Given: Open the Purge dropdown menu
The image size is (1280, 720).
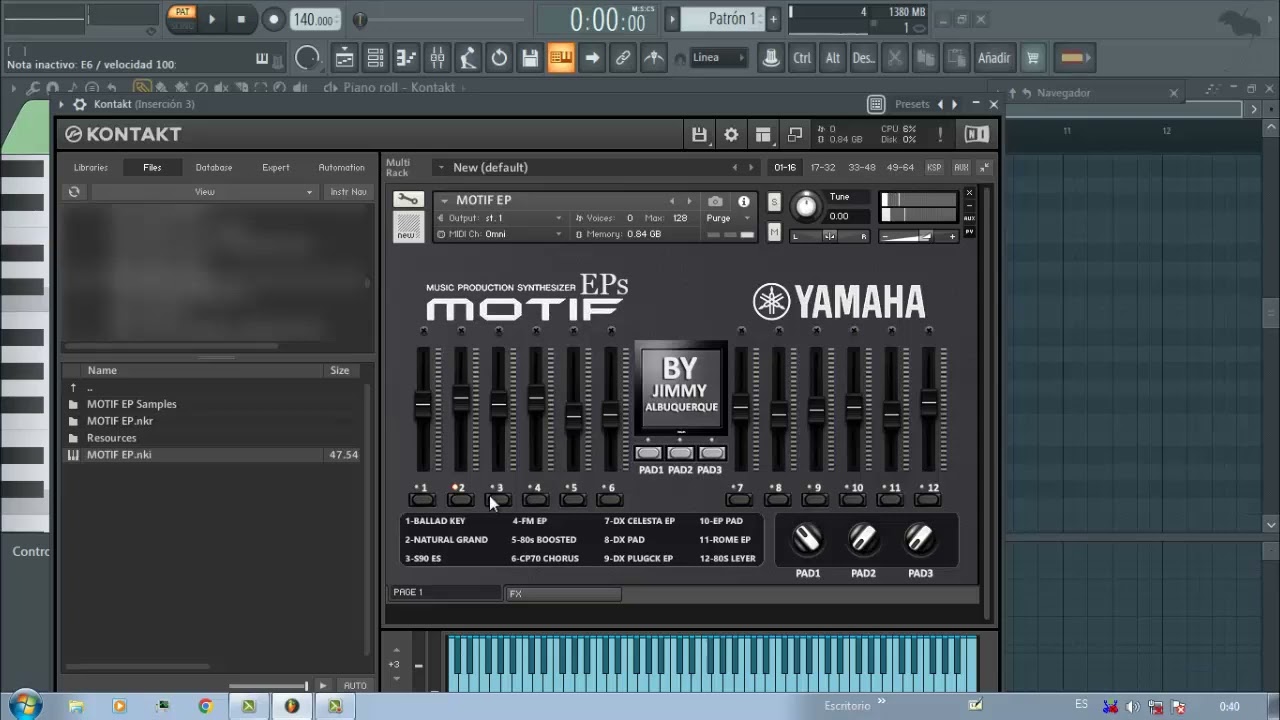Looking at the screenshot, I should (729, 218).
